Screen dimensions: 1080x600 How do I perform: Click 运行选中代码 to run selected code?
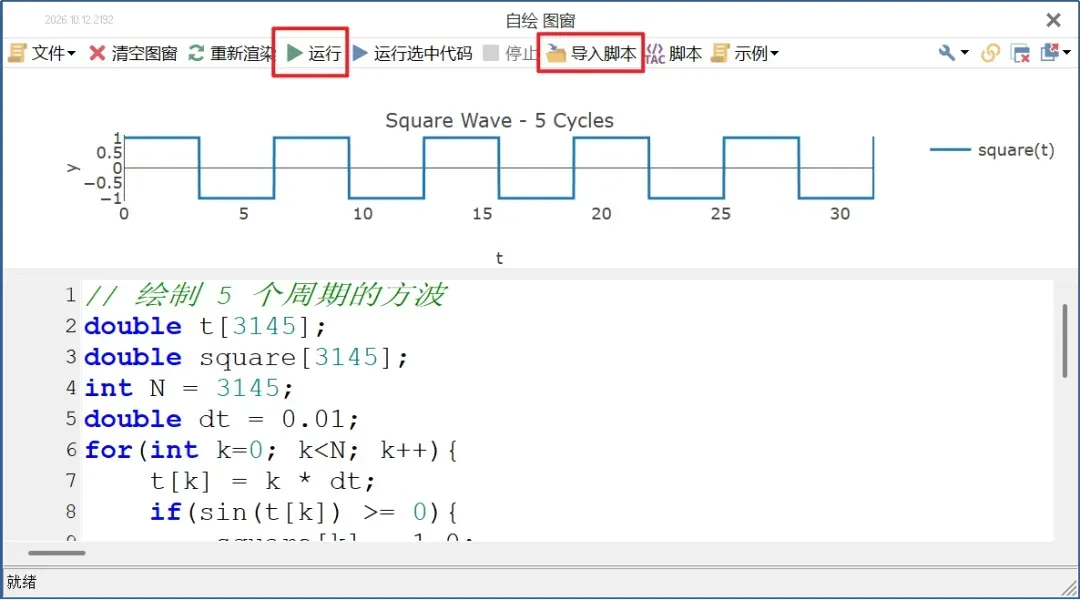click(x=412, y=53)
